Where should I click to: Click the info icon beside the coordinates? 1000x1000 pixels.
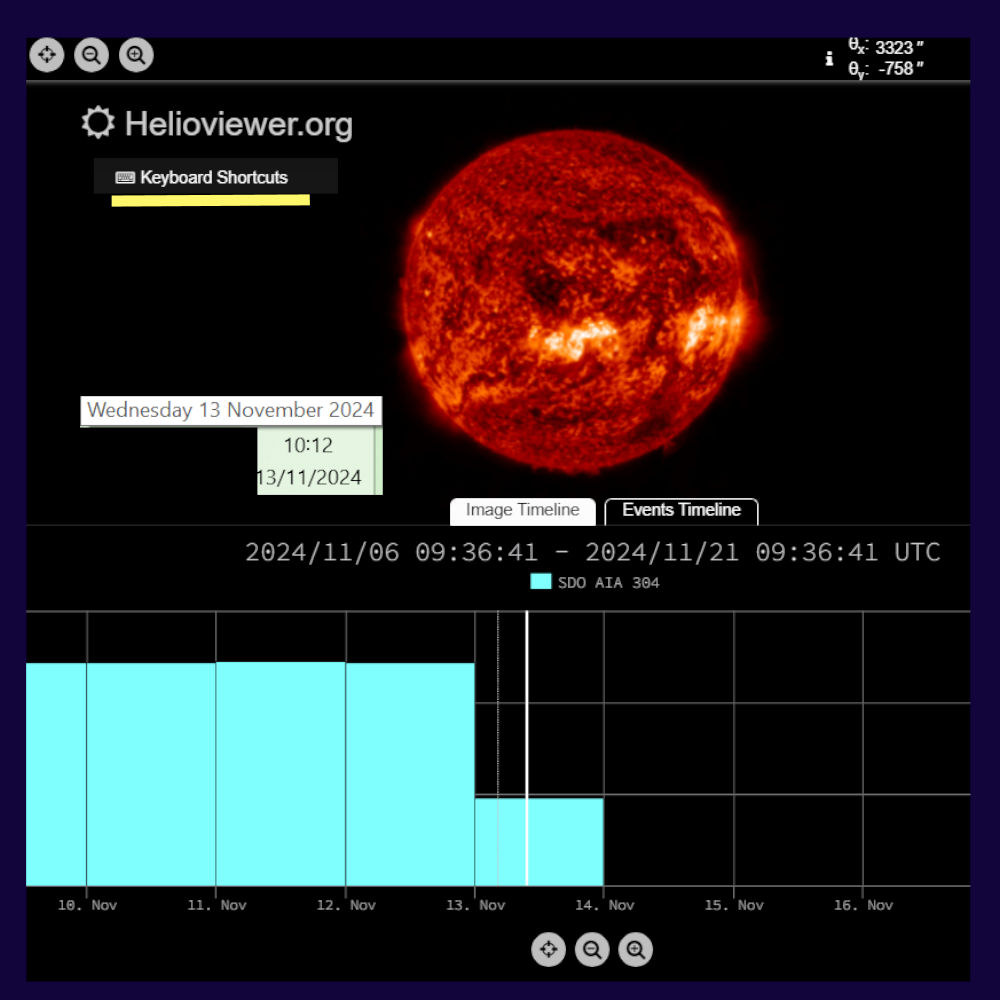pos(829,59)
